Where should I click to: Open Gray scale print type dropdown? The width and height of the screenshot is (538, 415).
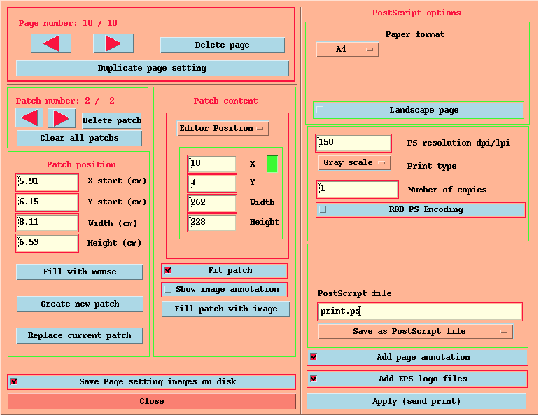(354, 163)
